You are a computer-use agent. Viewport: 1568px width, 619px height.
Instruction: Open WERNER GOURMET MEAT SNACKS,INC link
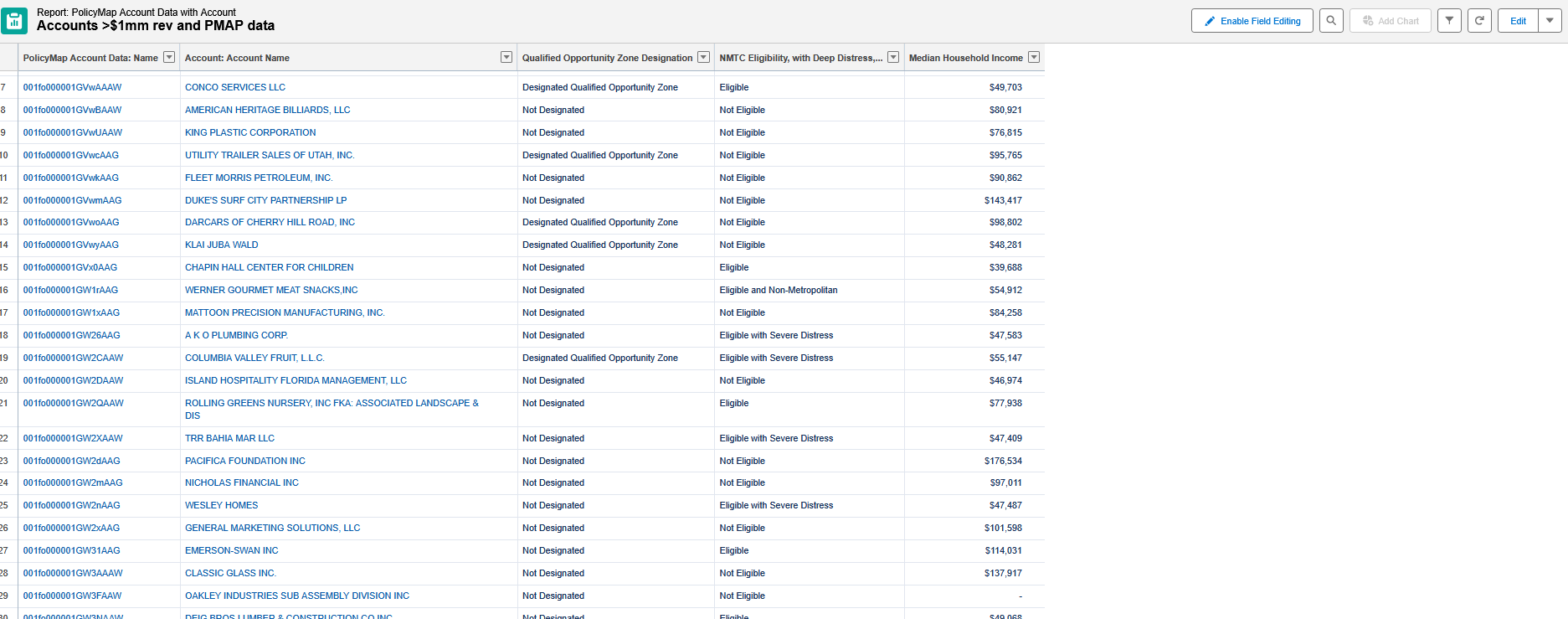click(x=271, y=290)
